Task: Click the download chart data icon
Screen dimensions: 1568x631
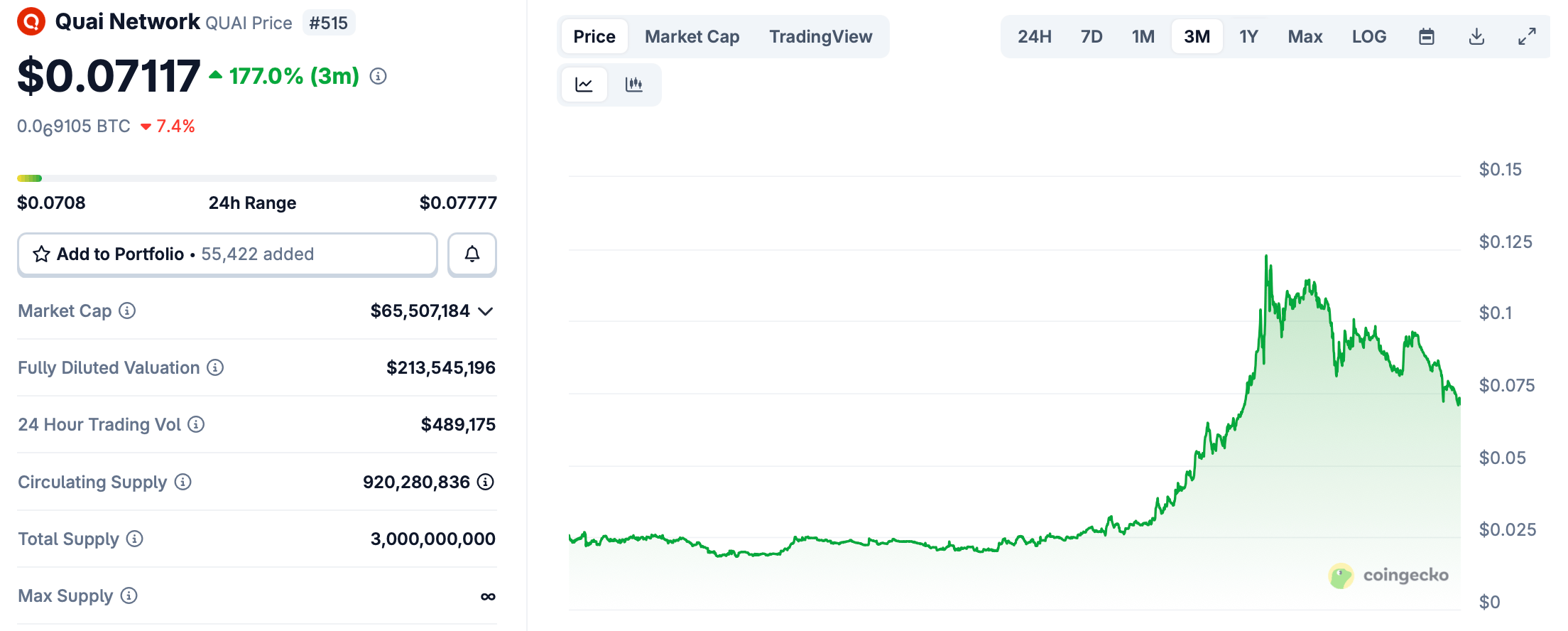Action: point(1476,36)
